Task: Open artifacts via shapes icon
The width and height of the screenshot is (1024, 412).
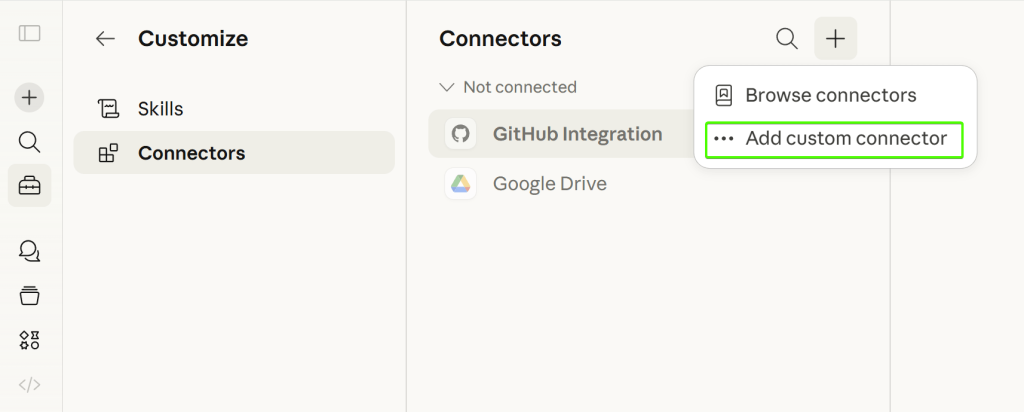Action: click(30, 340)
